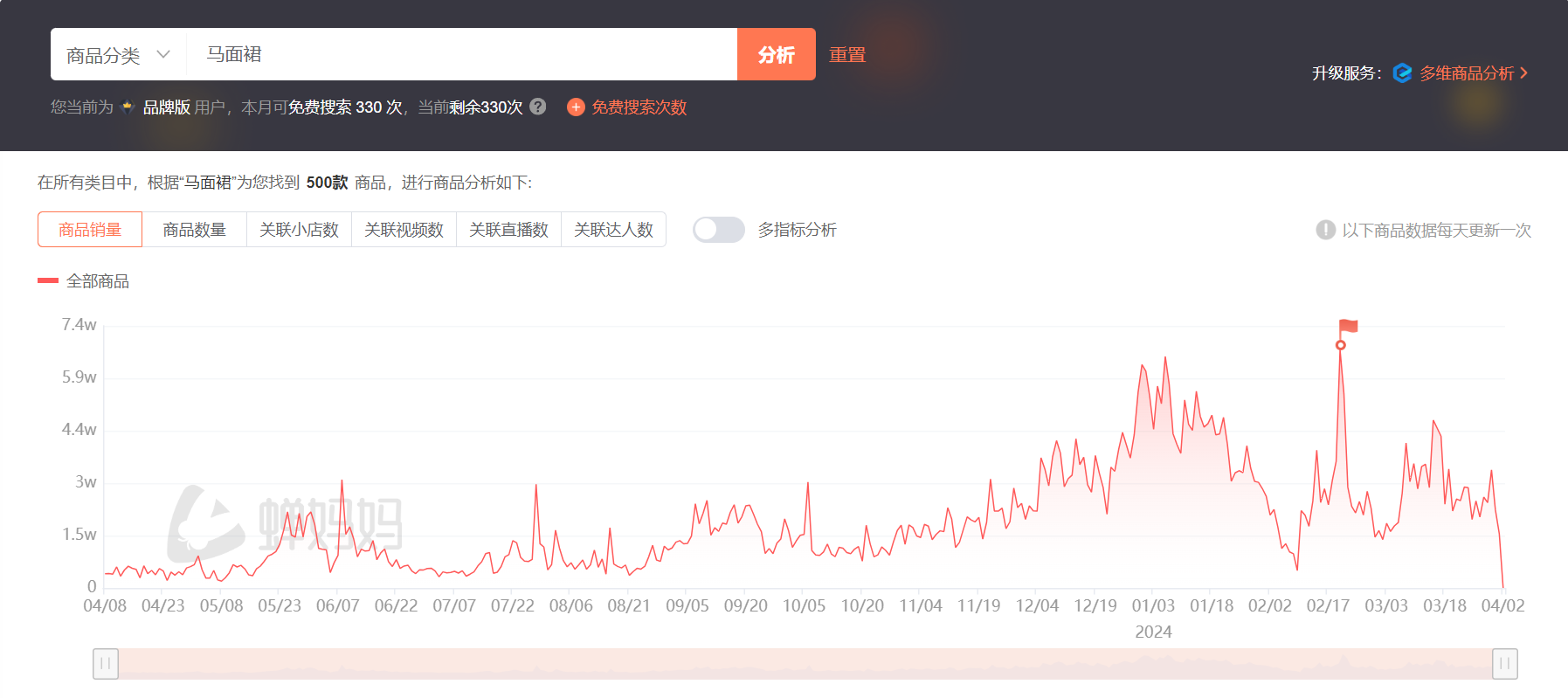Select the 商品销量 tab

[x=90, y=230]
